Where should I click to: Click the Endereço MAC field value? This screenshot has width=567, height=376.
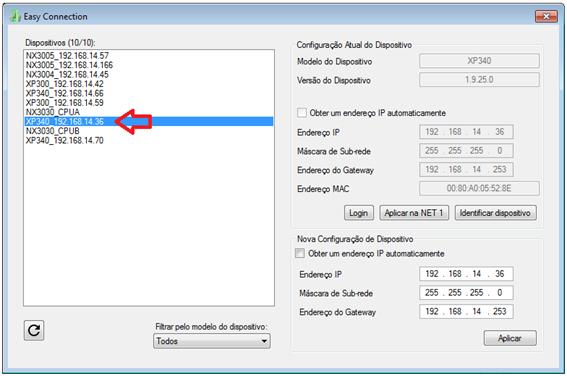click(x=479, y=188)
